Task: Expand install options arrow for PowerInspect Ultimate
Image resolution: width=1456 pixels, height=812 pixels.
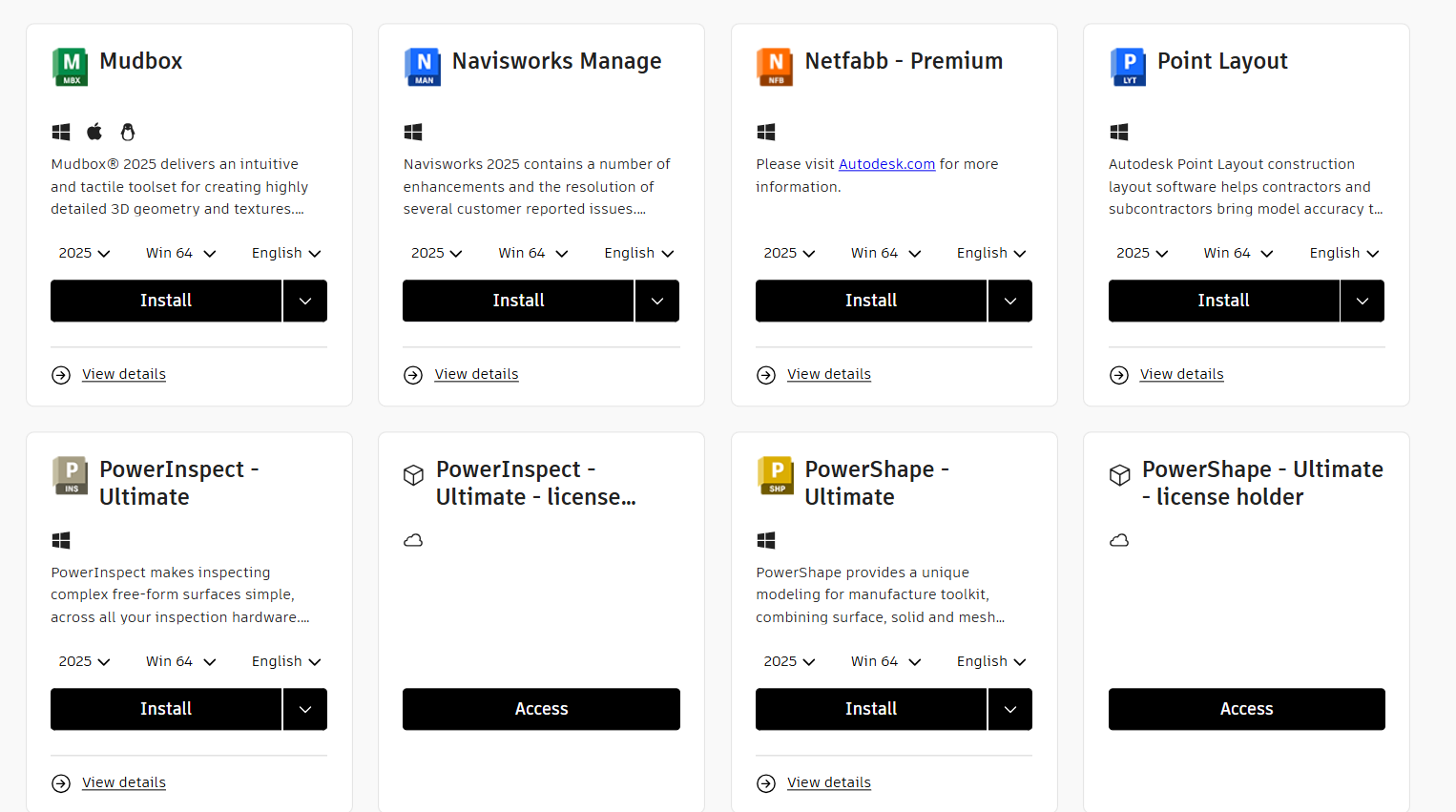Action: [305, 709]
